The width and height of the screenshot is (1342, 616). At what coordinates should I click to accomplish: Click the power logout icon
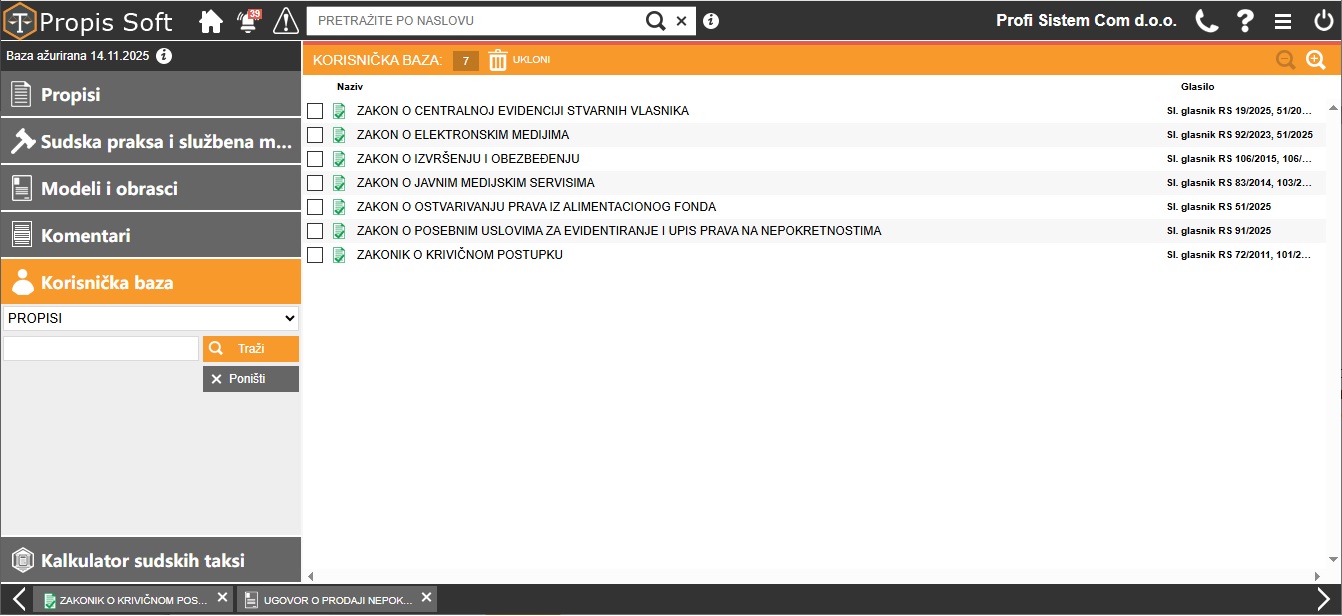[x=1323, y=21]
